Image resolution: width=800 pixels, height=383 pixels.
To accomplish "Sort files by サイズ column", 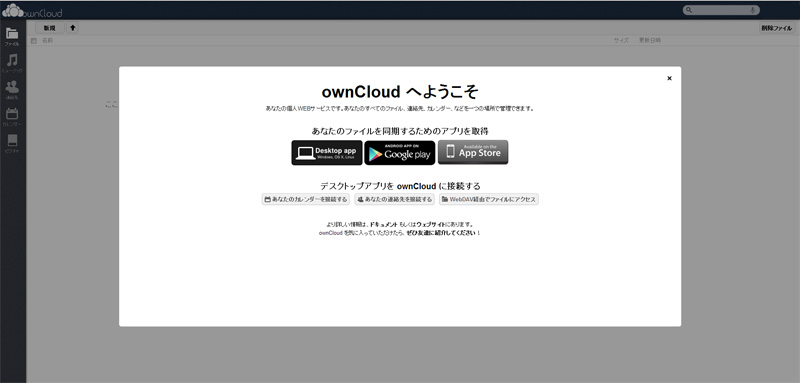I will (x=621, y=41).
